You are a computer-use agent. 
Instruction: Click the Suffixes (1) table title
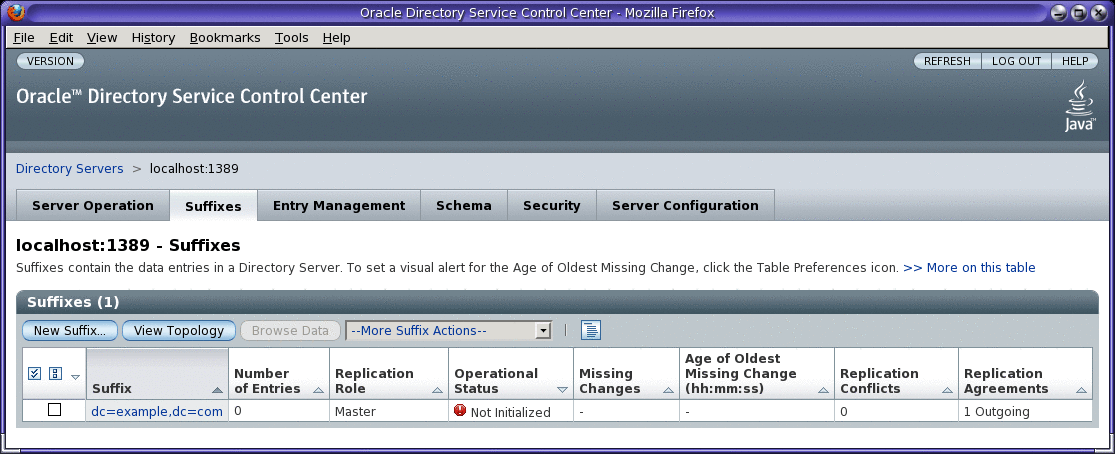pyautogui.click(x=73, y=302)
